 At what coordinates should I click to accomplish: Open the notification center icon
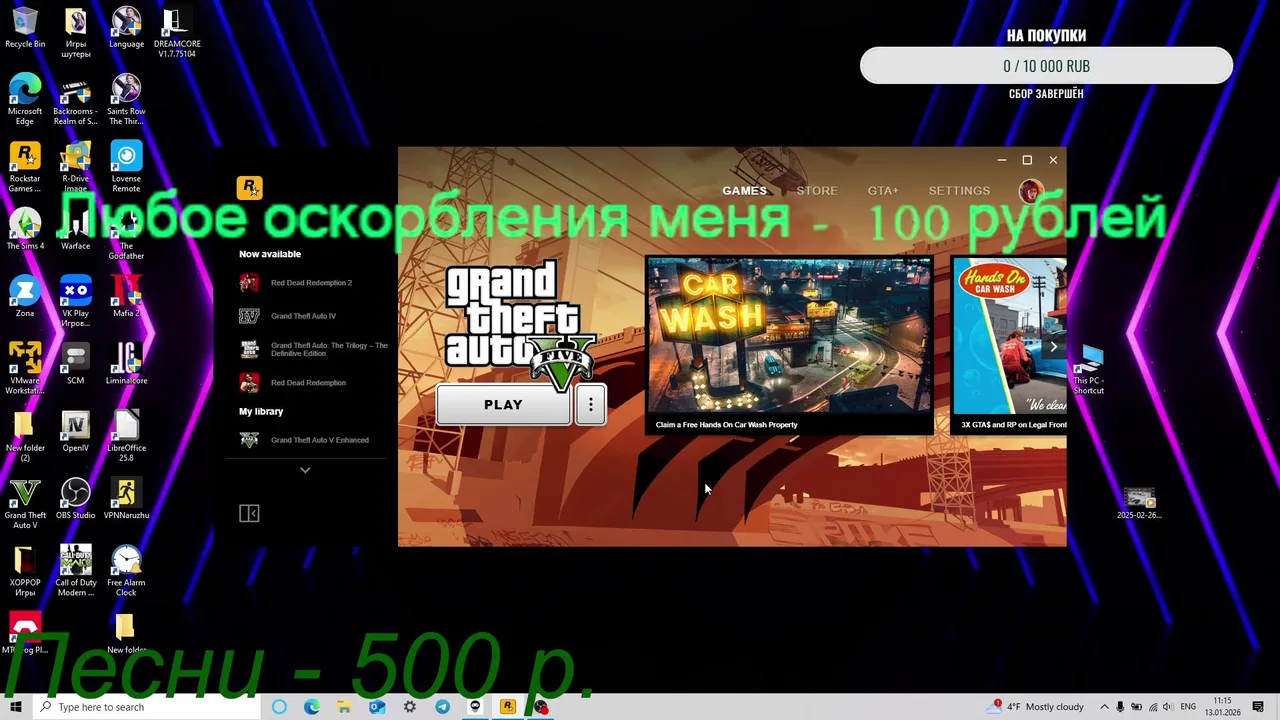[1259, 707]
